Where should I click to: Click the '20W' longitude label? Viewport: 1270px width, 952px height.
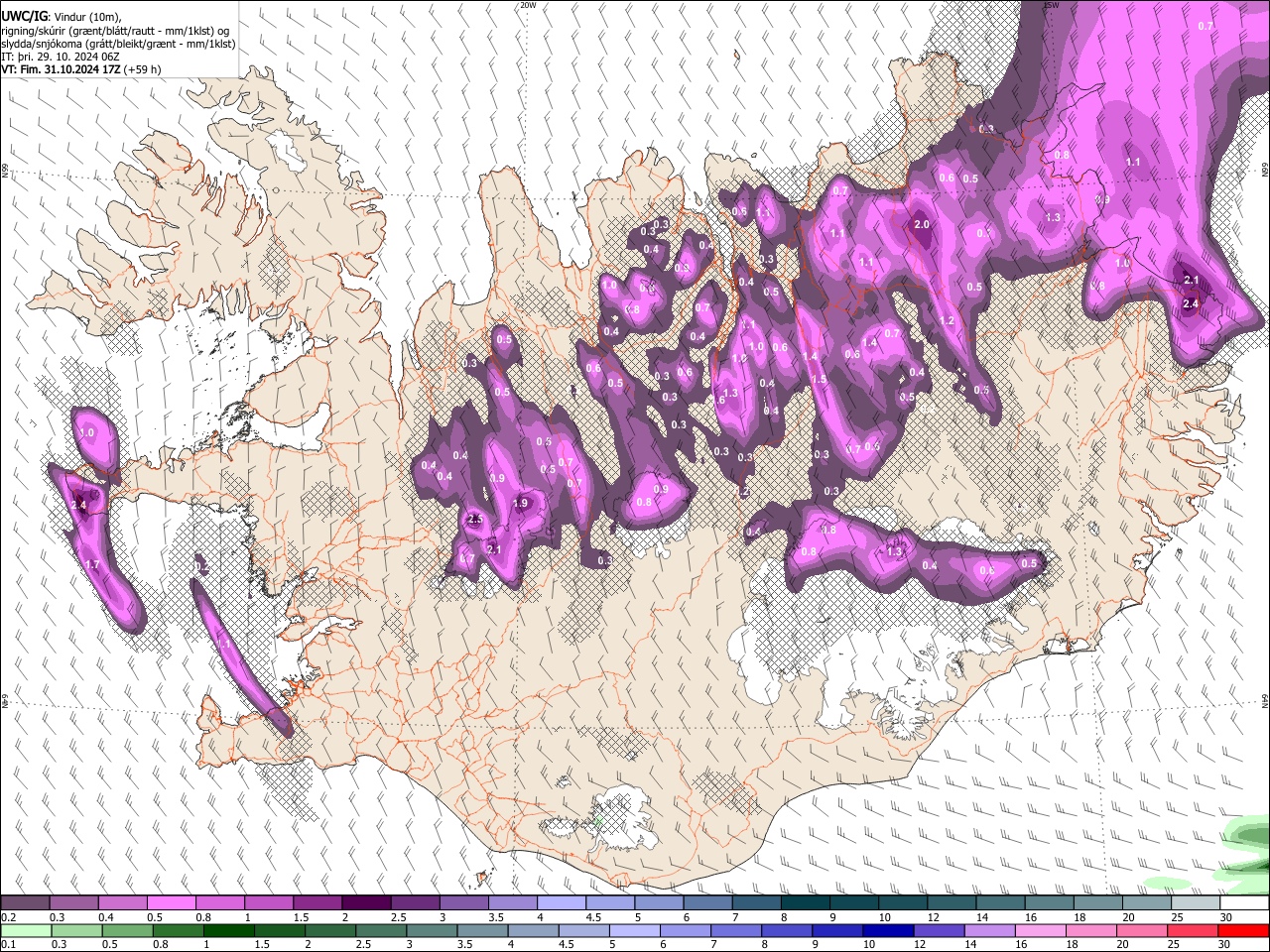pyautogui.click(x=528, y=5)
